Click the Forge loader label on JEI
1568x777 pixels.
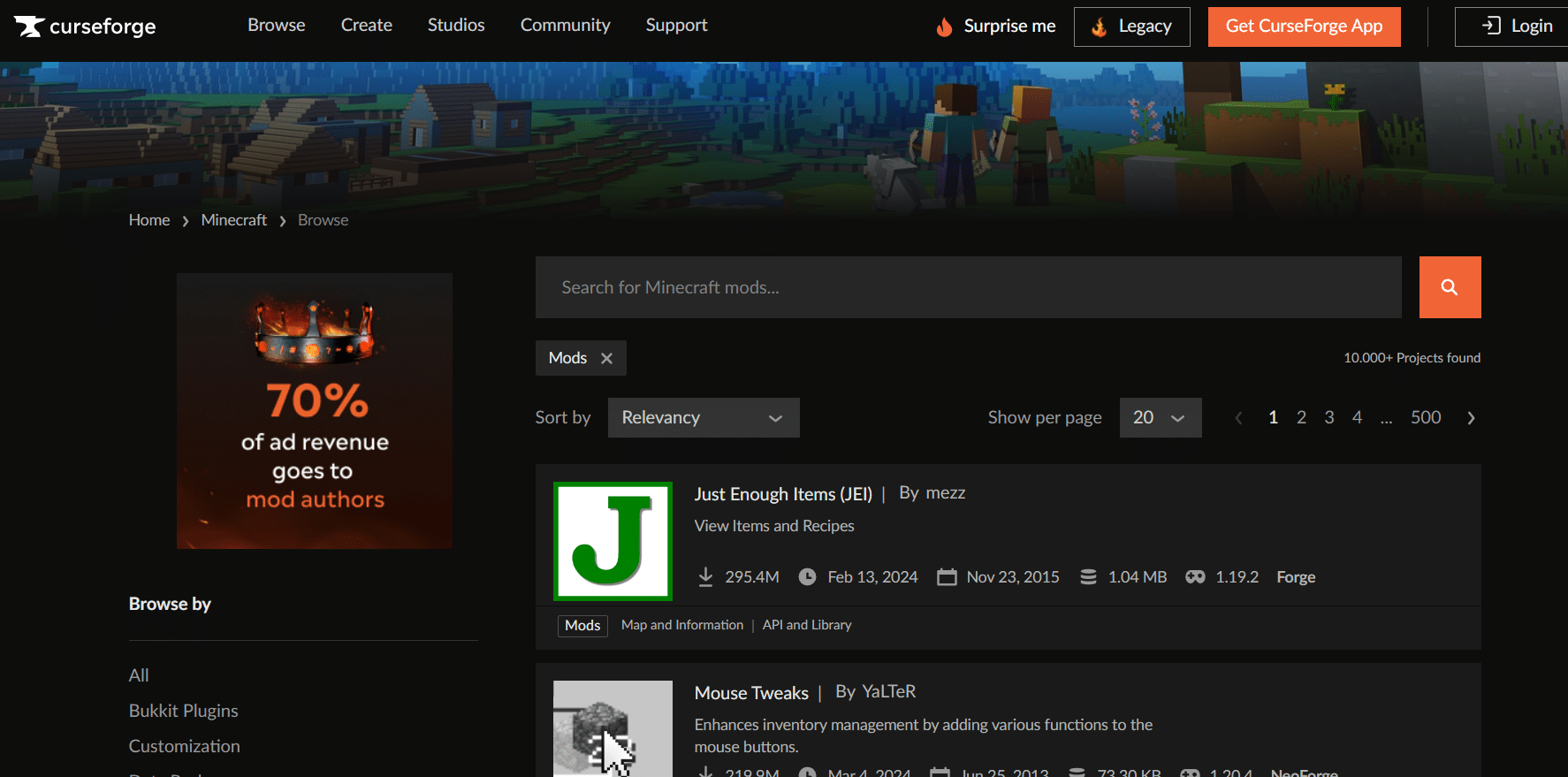(x=1296, y=577)
